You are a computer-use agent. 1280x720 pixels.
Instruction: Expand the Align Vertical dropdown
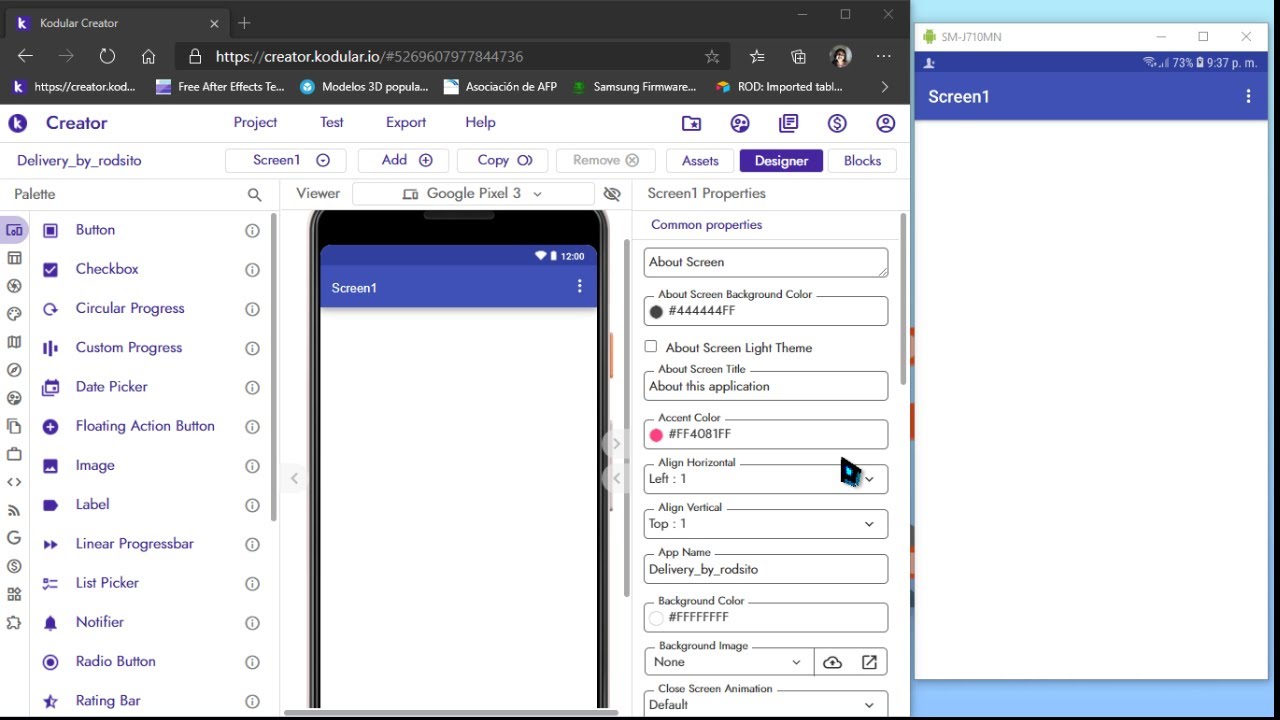point(765,524)
